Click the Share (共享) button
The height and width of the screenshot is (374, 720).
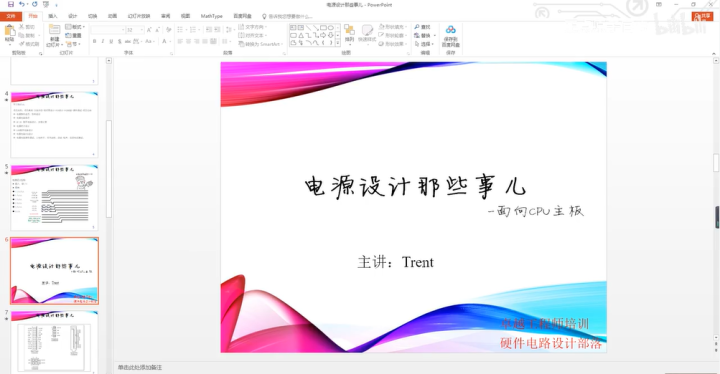click(x=703, y=17)
